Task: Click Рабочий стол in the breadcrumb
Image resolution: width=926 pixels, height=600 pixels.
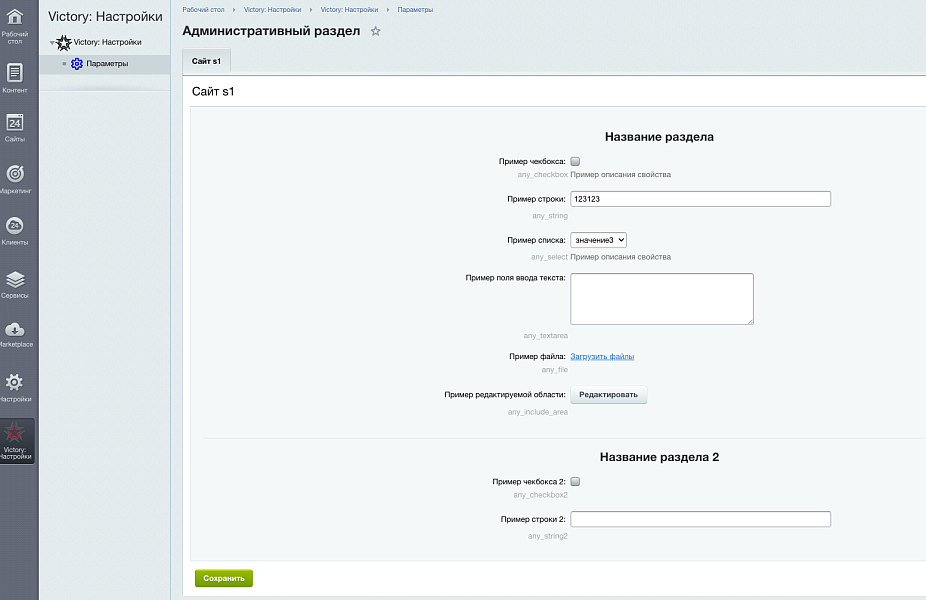Action: pos(203,8)
